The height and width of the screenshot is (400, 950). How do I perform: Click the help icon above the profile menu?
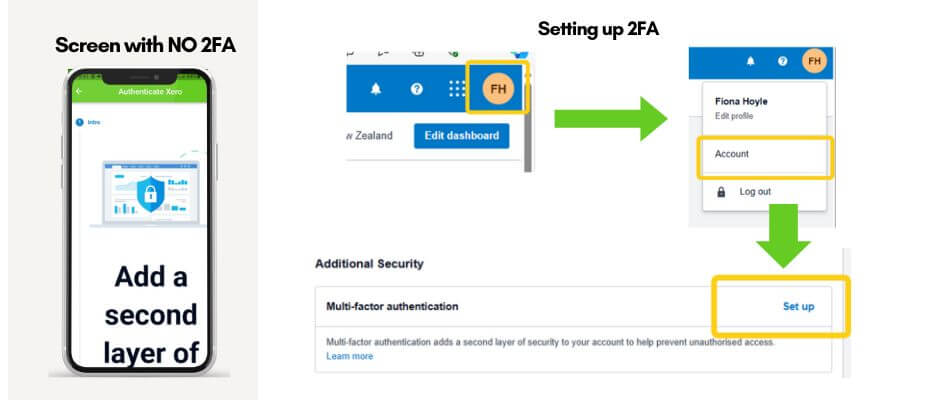[782, 61]
